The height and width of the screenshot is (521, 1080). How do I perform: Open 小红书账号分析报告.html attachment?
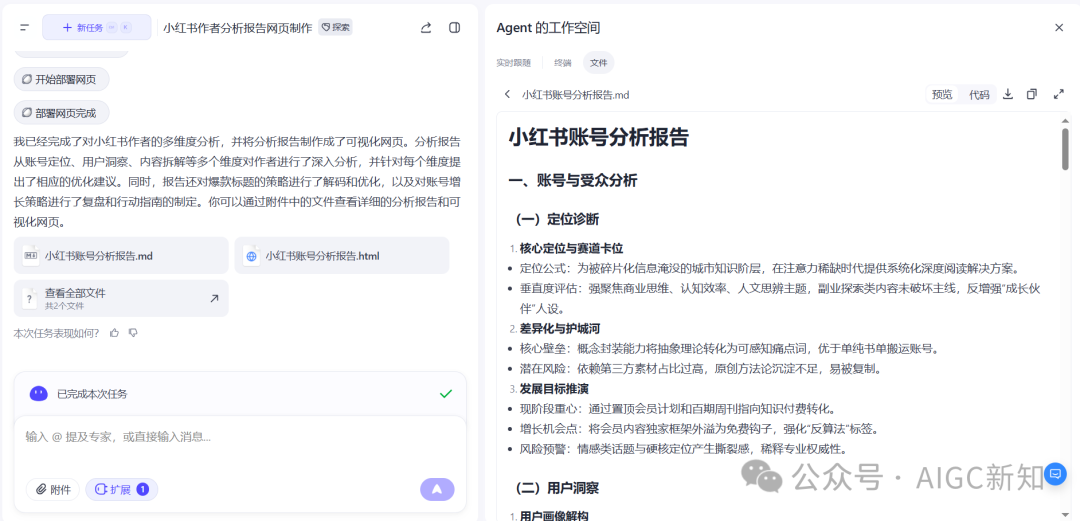pyautogui.click(x=342, y=256)
